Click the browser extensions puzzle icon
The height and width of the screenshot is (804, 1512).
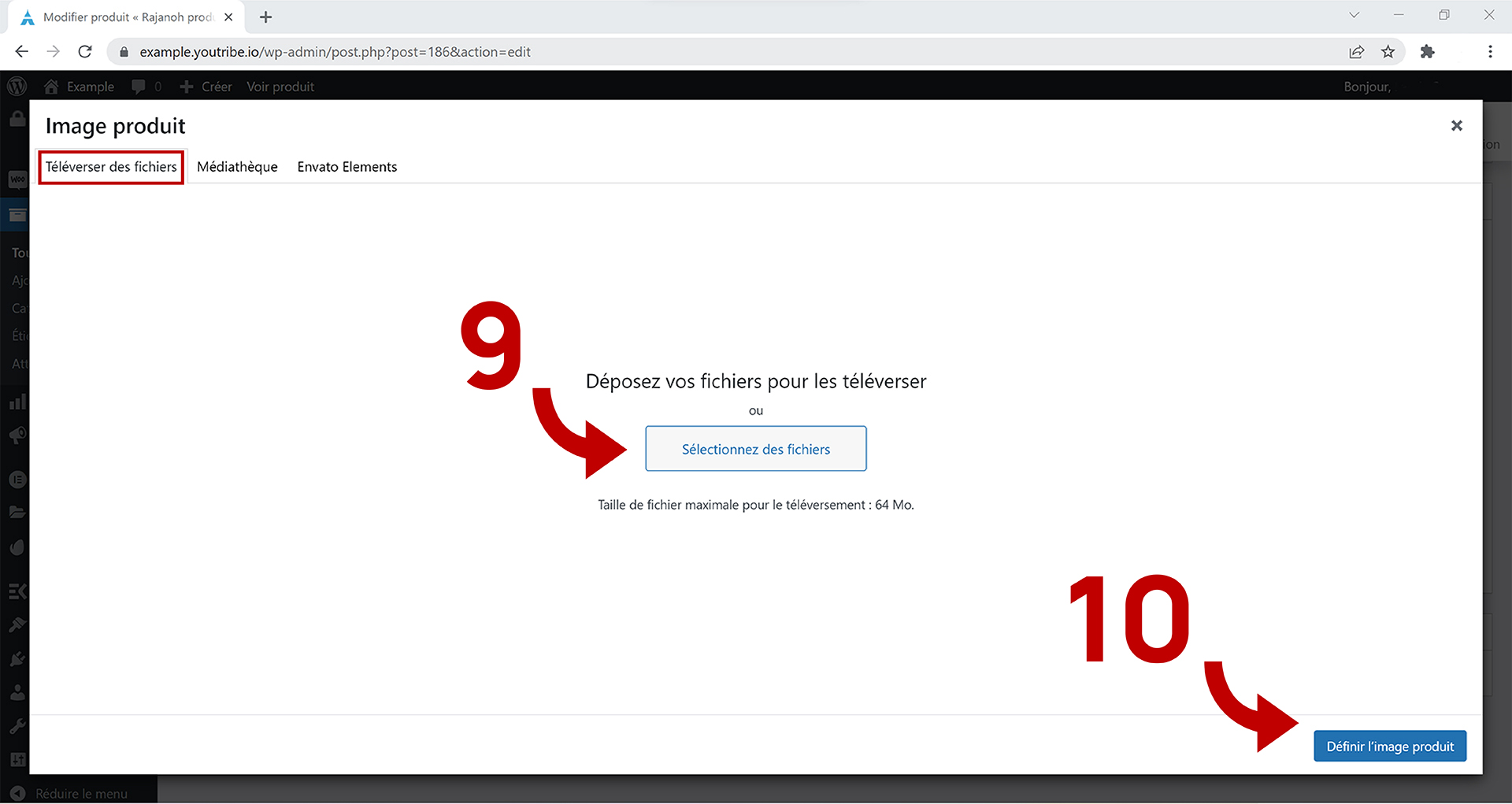pyautogui.click(x=1428, y=51)
